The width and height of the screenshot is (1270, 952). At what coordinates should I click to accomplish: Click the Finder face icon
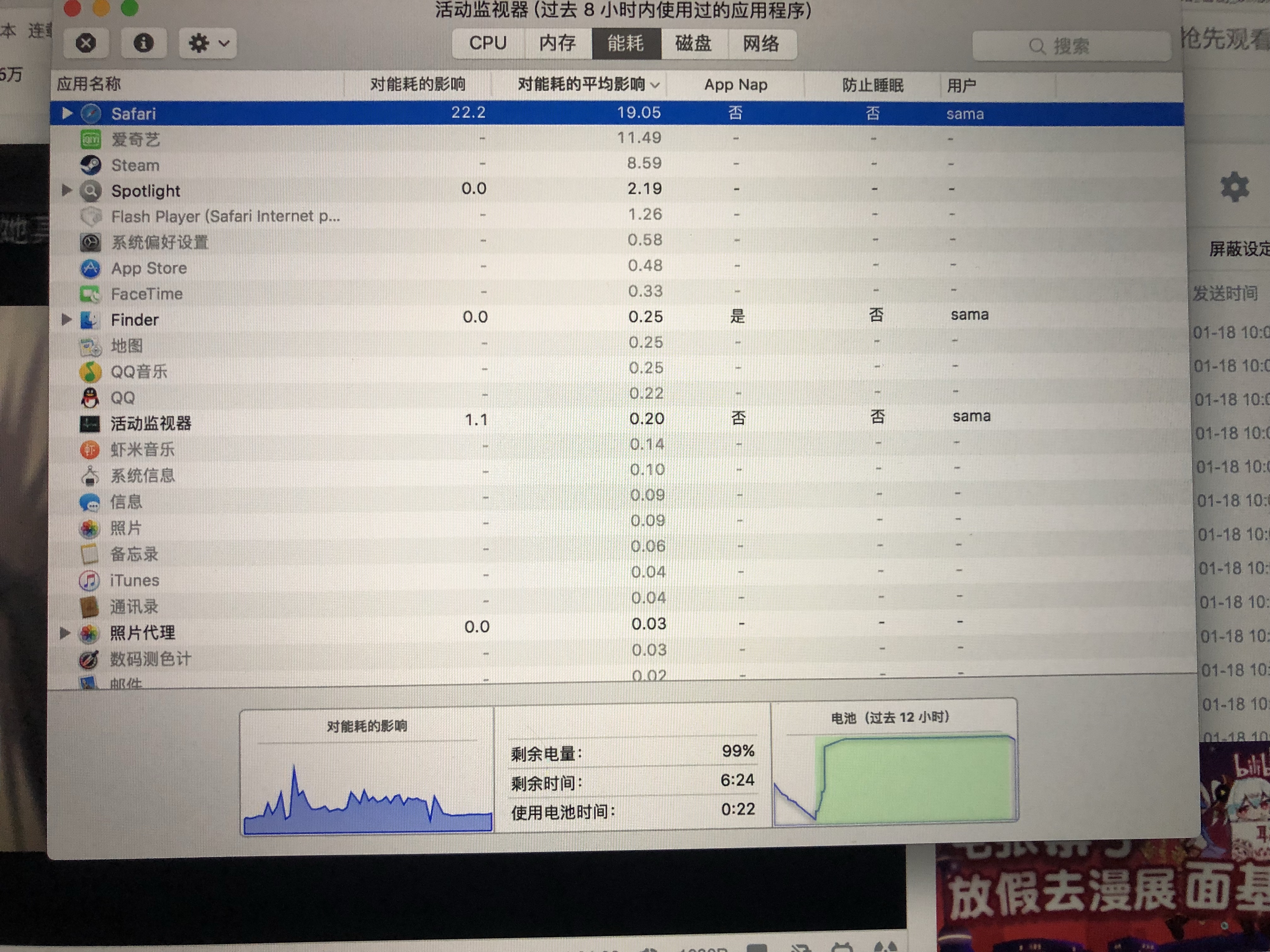pyautogui.click(x=89, y=320)
